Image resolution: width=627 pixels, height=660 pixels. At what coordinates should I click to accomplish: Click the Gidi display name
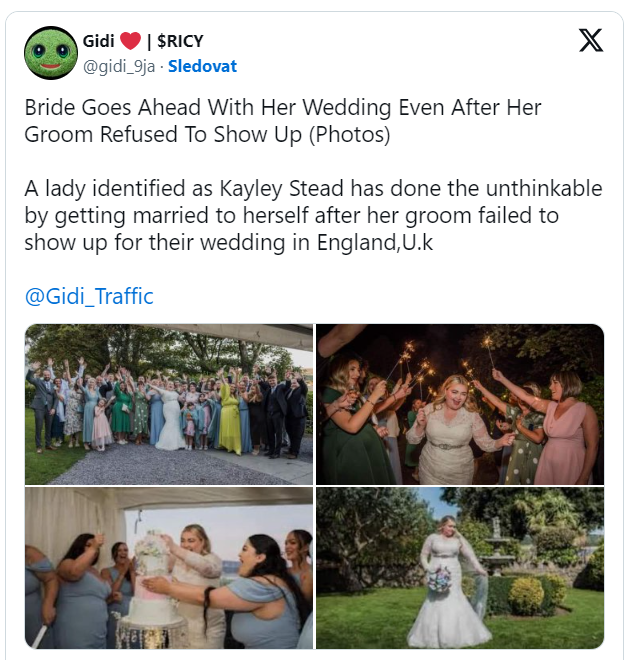pyautogui.click(x=98, y=41)
